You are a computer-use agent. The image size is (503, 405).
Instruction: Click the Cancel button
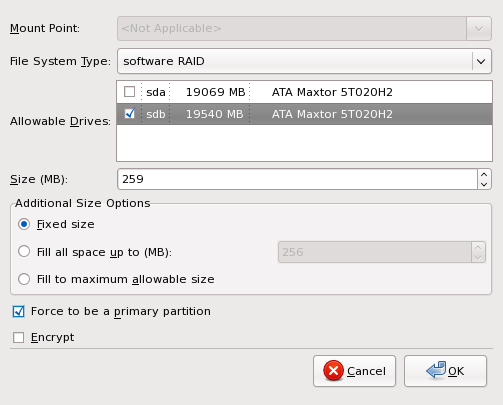[x=354, y=371]
